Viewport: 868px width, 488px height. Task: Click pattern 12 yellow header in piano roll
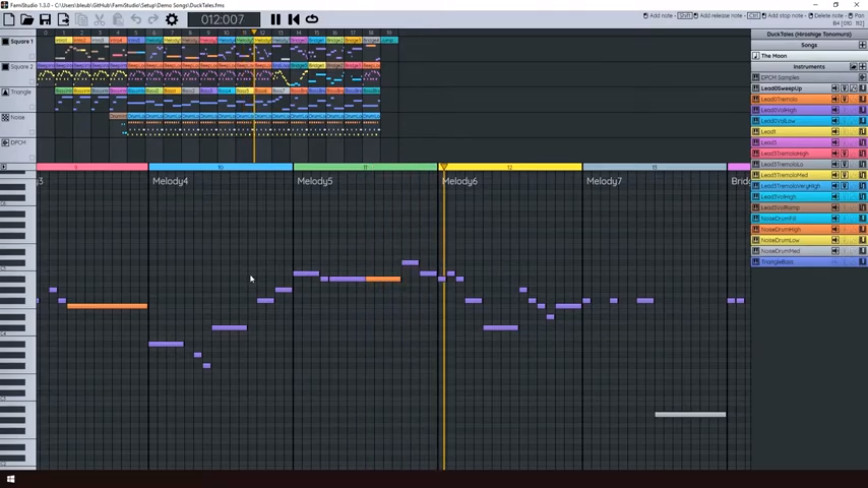[x=510, y=167]
